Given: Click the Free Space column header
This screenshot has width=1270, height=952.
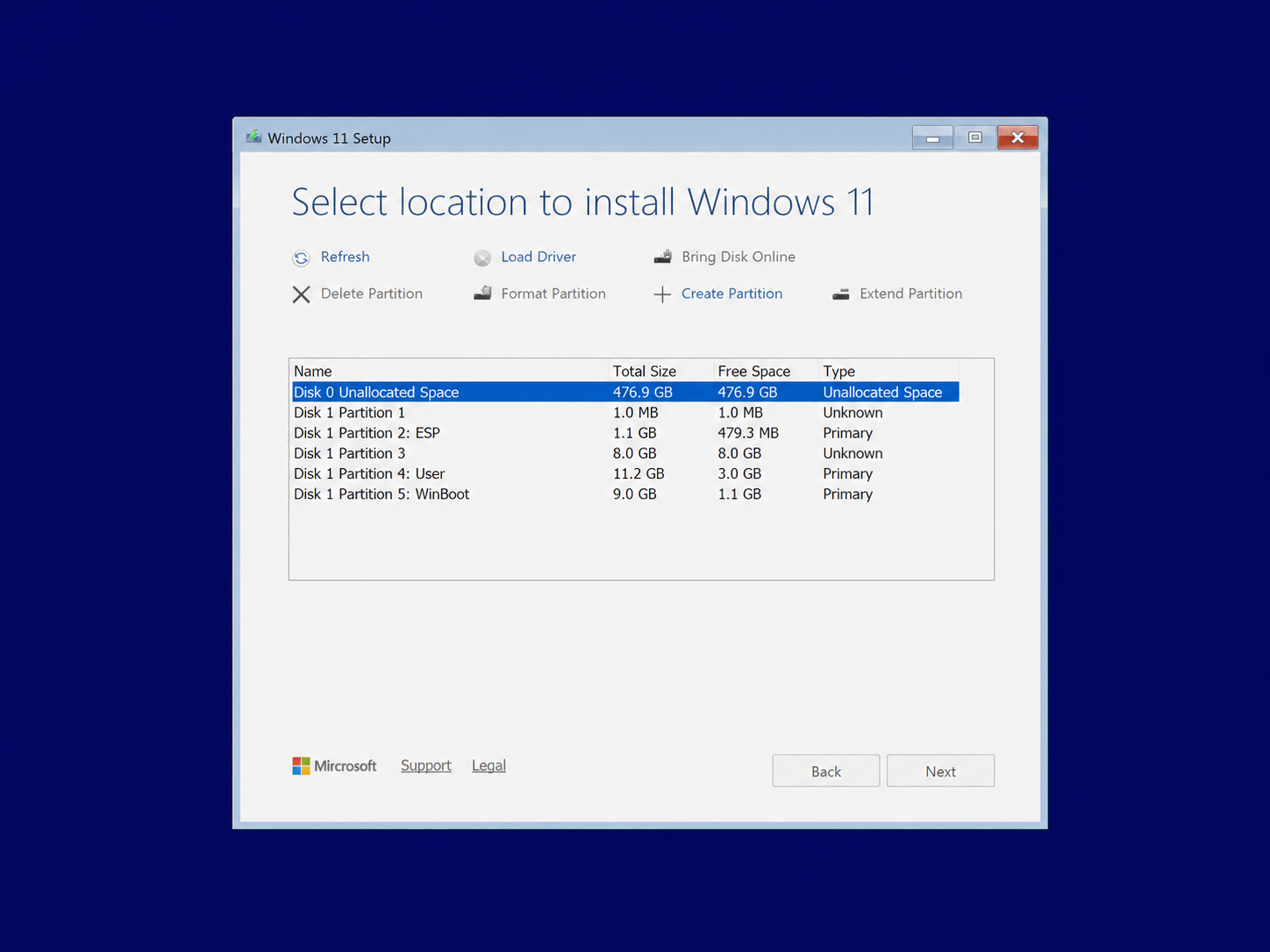Looking at the screenshot, I should click(x=767, y=371).
